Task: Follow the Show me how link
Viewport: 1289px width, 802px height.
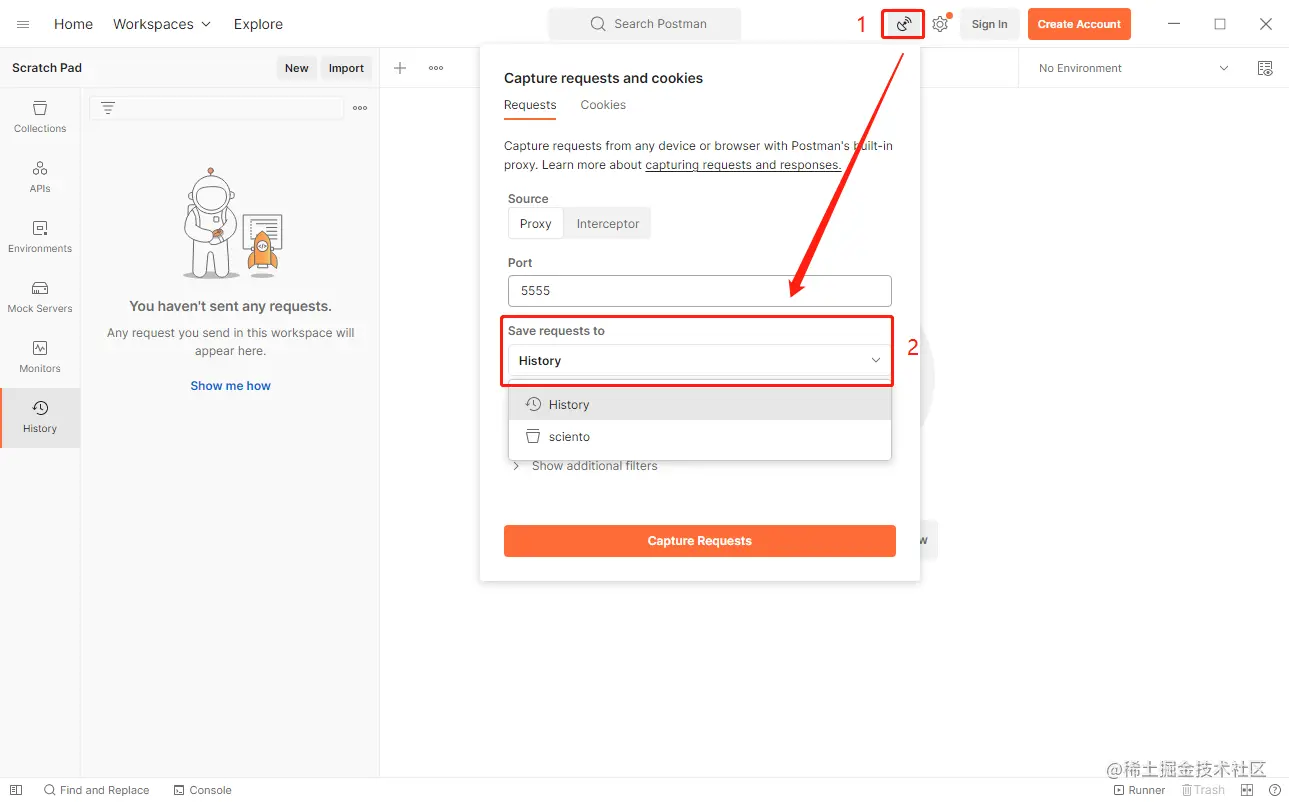Action: click(230, 386)
